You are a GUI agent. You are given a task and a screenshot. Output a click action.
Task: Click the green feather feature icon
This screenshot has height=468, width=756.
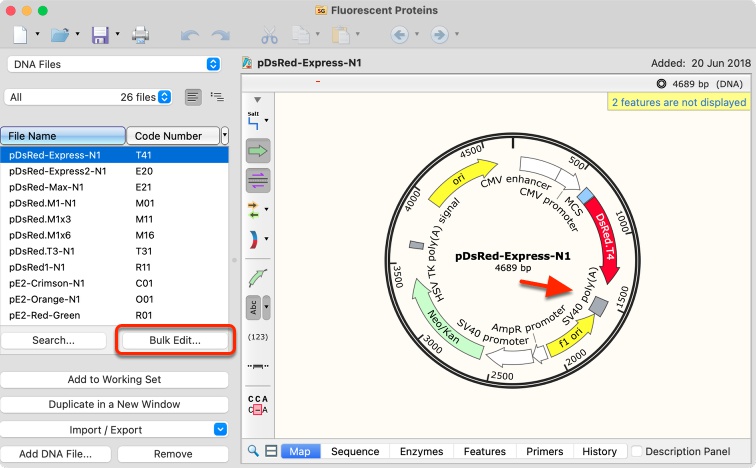point(258,278)
